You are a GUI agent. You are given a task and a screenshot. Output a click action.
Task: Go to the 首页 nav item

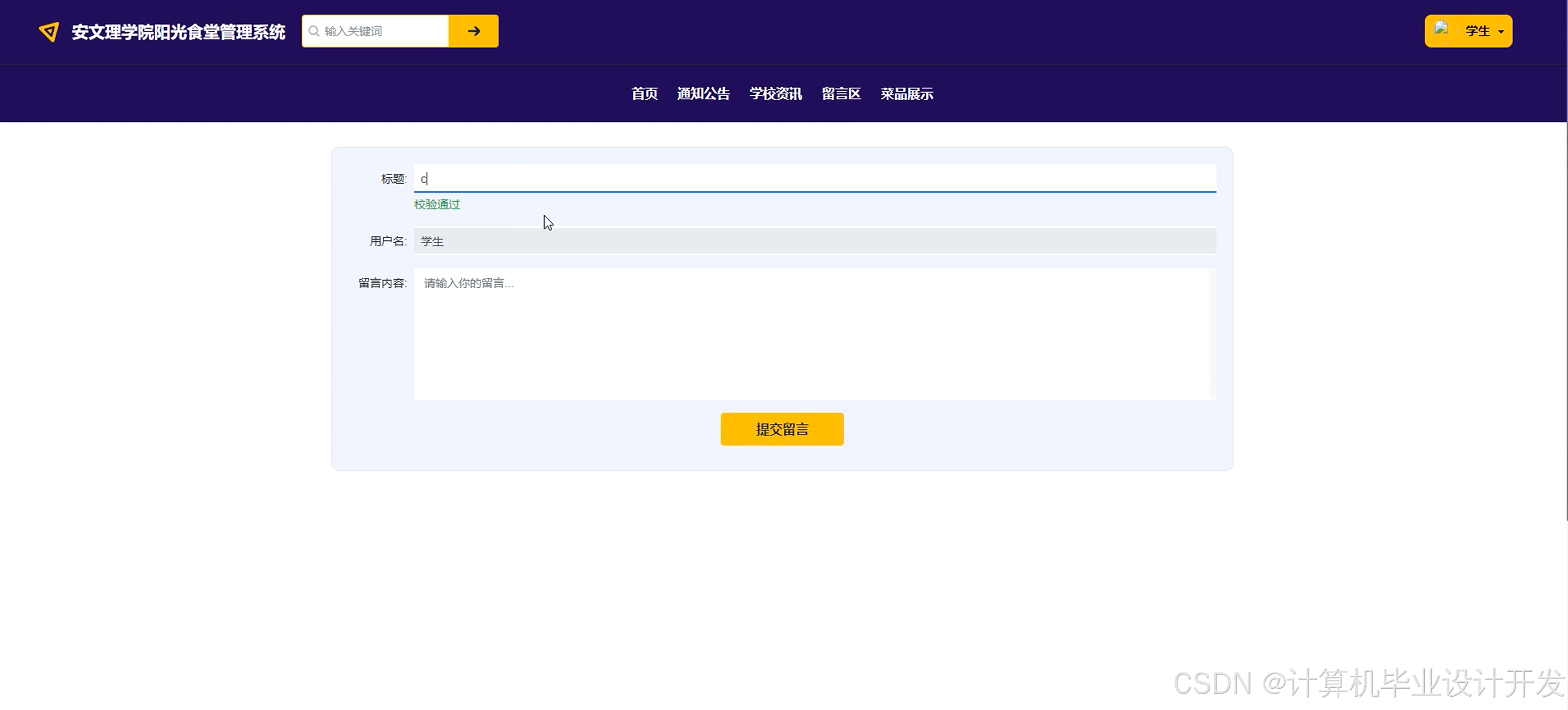pos(644,94)
